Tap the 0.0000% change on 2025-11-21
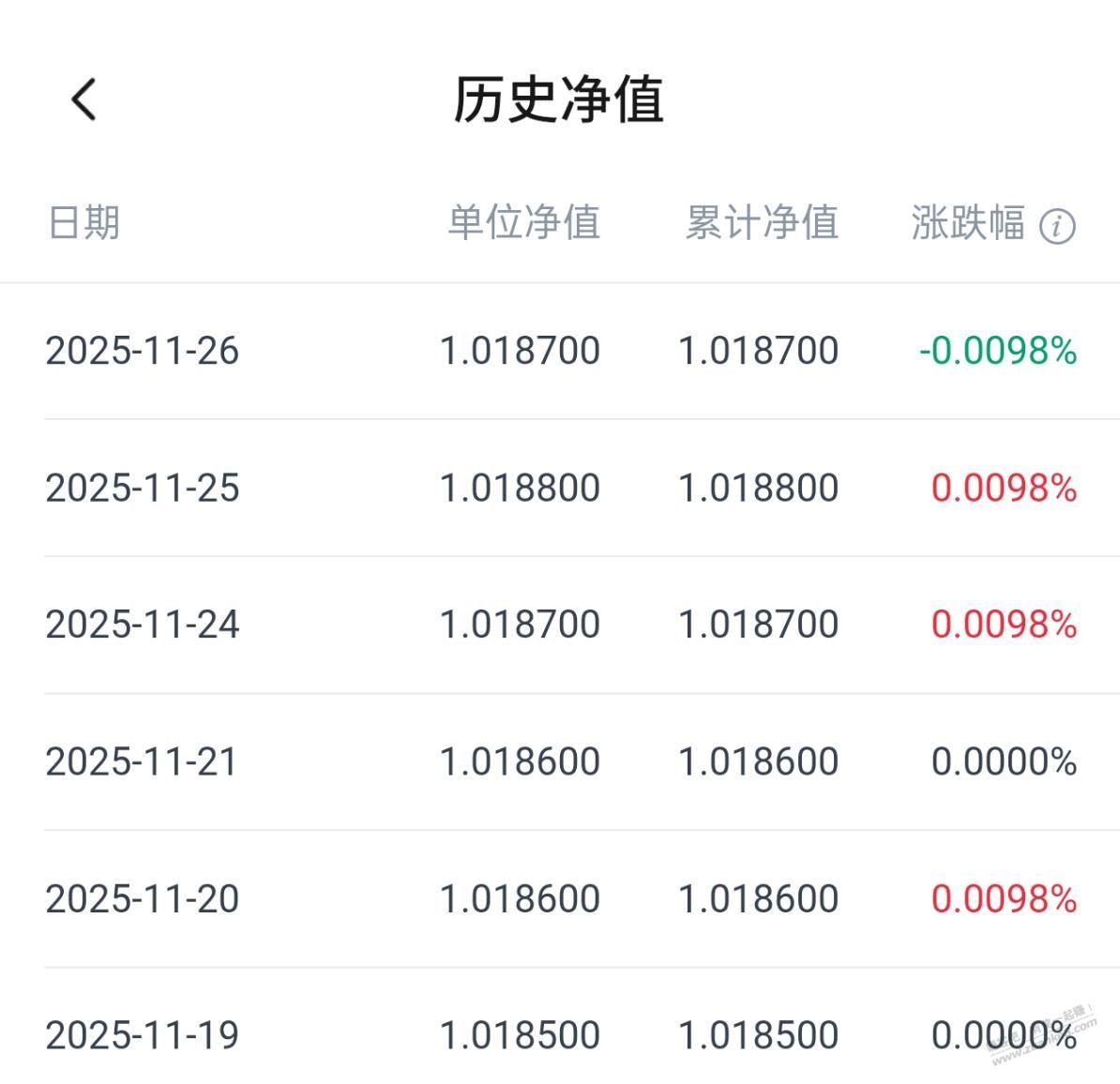 1004,761
